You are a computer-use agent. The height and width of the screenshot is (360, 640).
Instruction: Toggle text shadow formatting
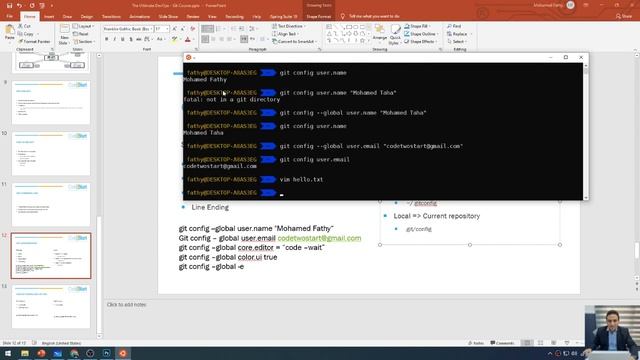click(131, 40)
